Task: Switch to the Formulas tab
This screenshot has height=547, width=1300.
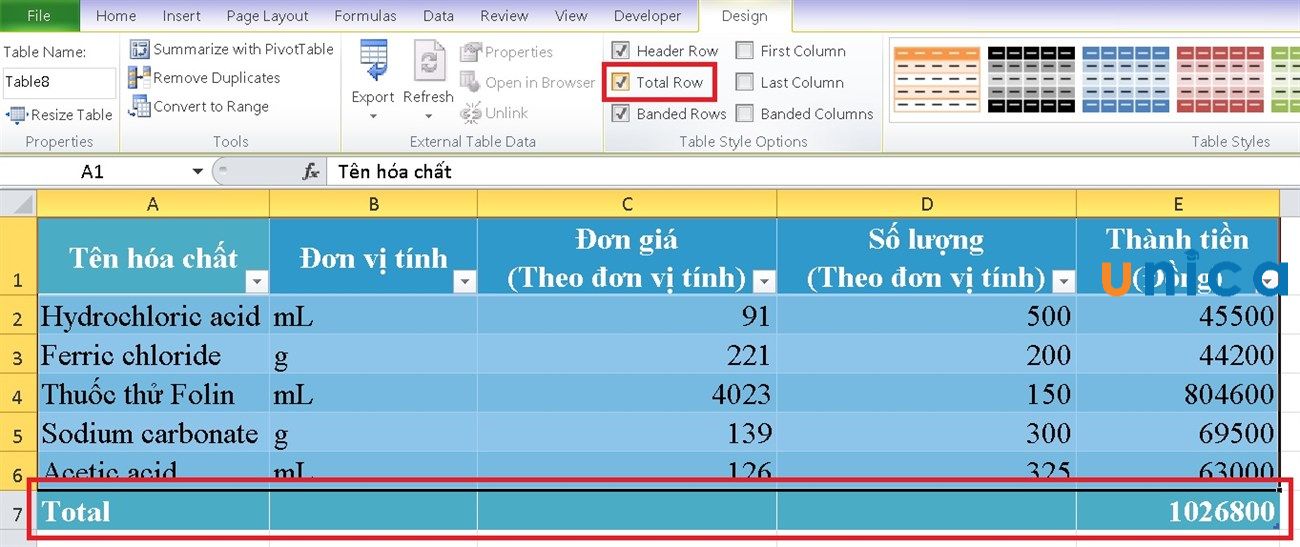Action: pyautogui.click(x=365, y=16)
